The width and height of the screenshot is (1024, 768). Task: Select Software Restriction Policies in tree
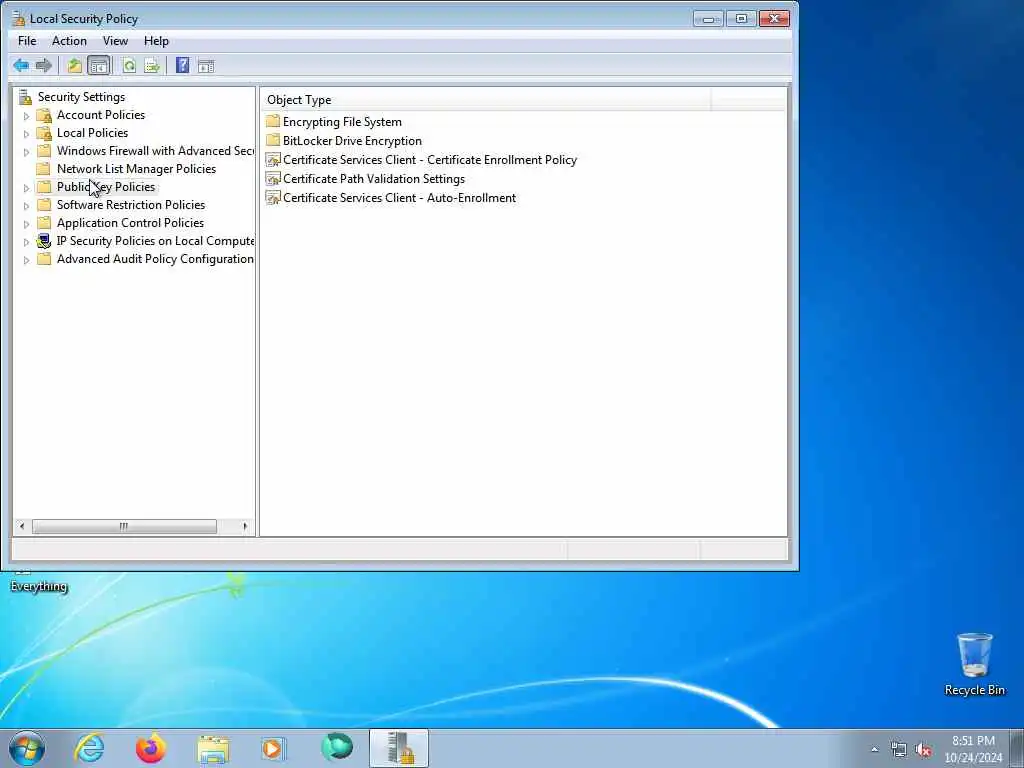[131, 204]
